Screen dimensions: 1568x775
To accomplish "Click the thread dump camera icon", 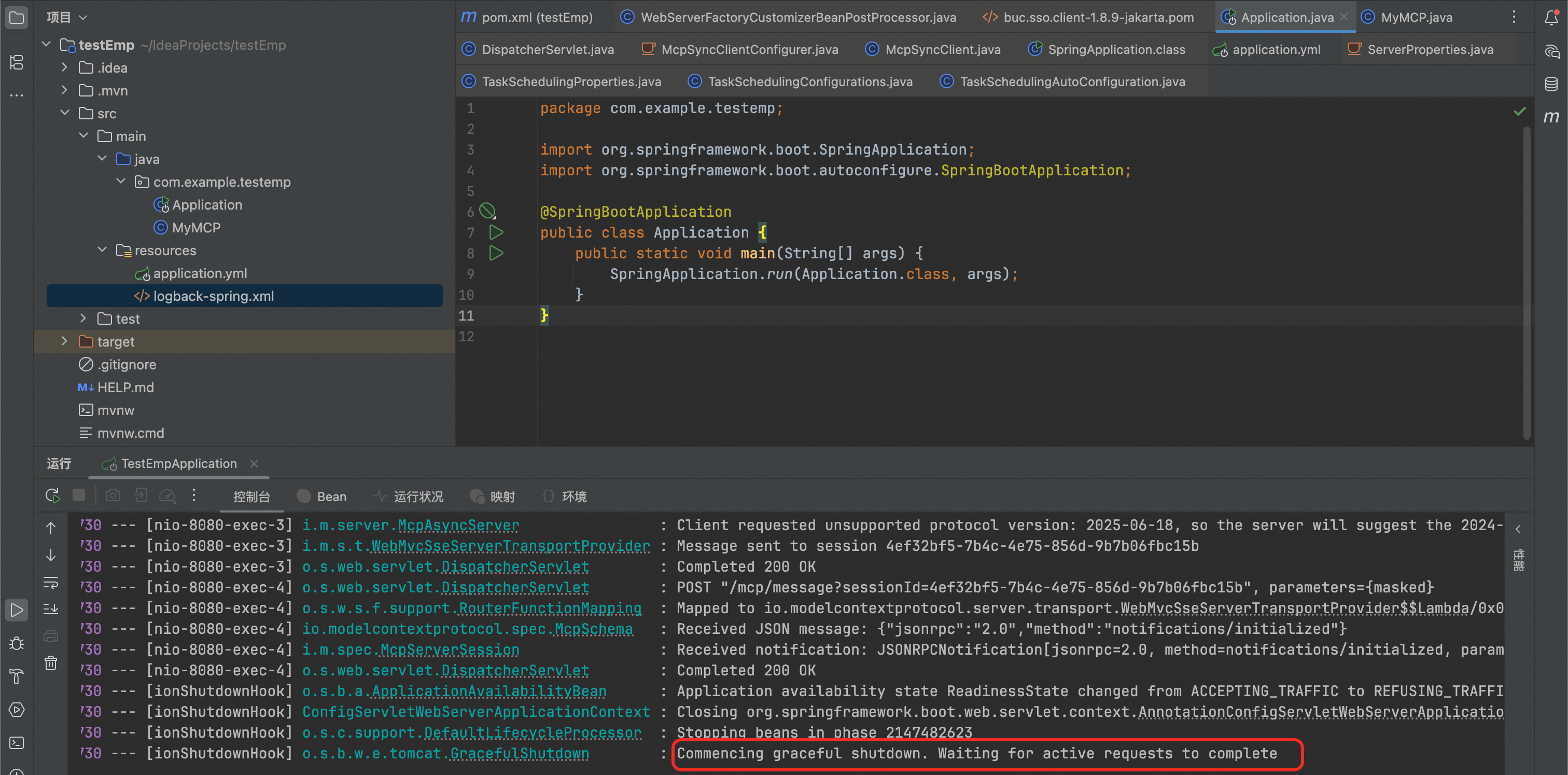I will [x=113, y=495].
